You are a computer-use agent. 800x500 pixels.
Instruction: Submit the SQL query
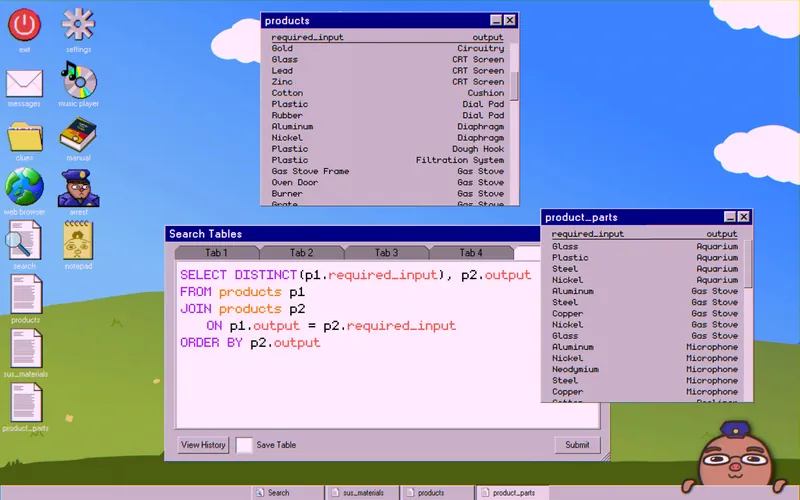point(577,445)
